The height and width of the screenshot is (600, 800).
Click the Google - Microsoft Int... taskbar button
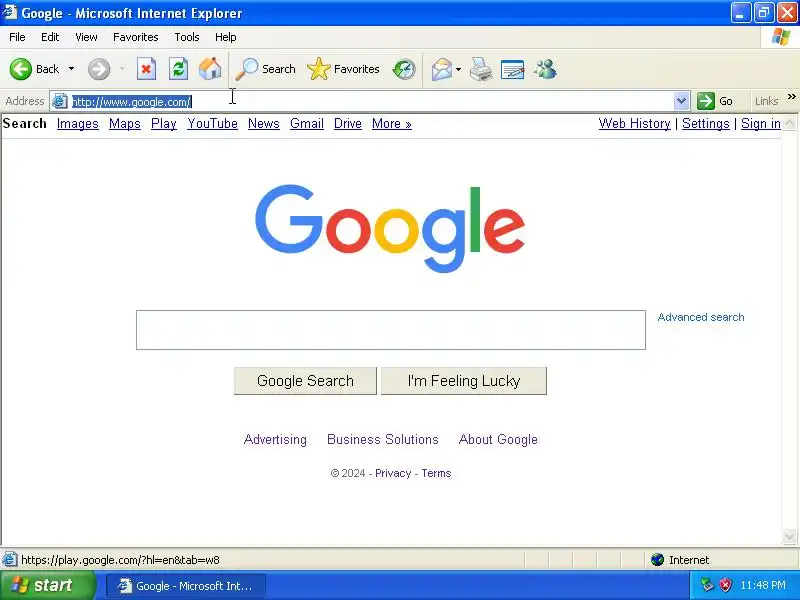tap(186, 586)
